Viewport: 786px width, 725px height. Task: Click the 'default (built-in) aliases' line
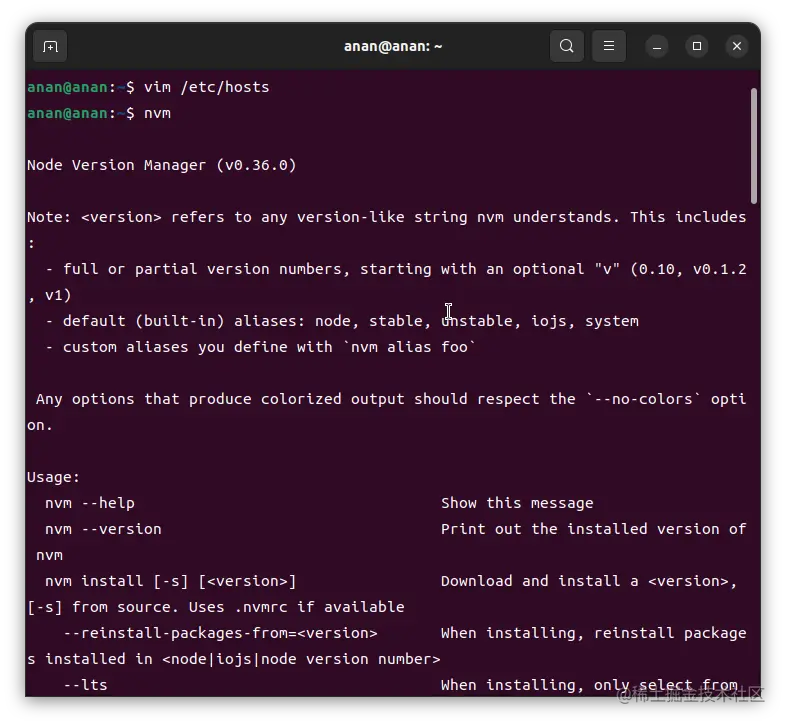tap(342, 321)
